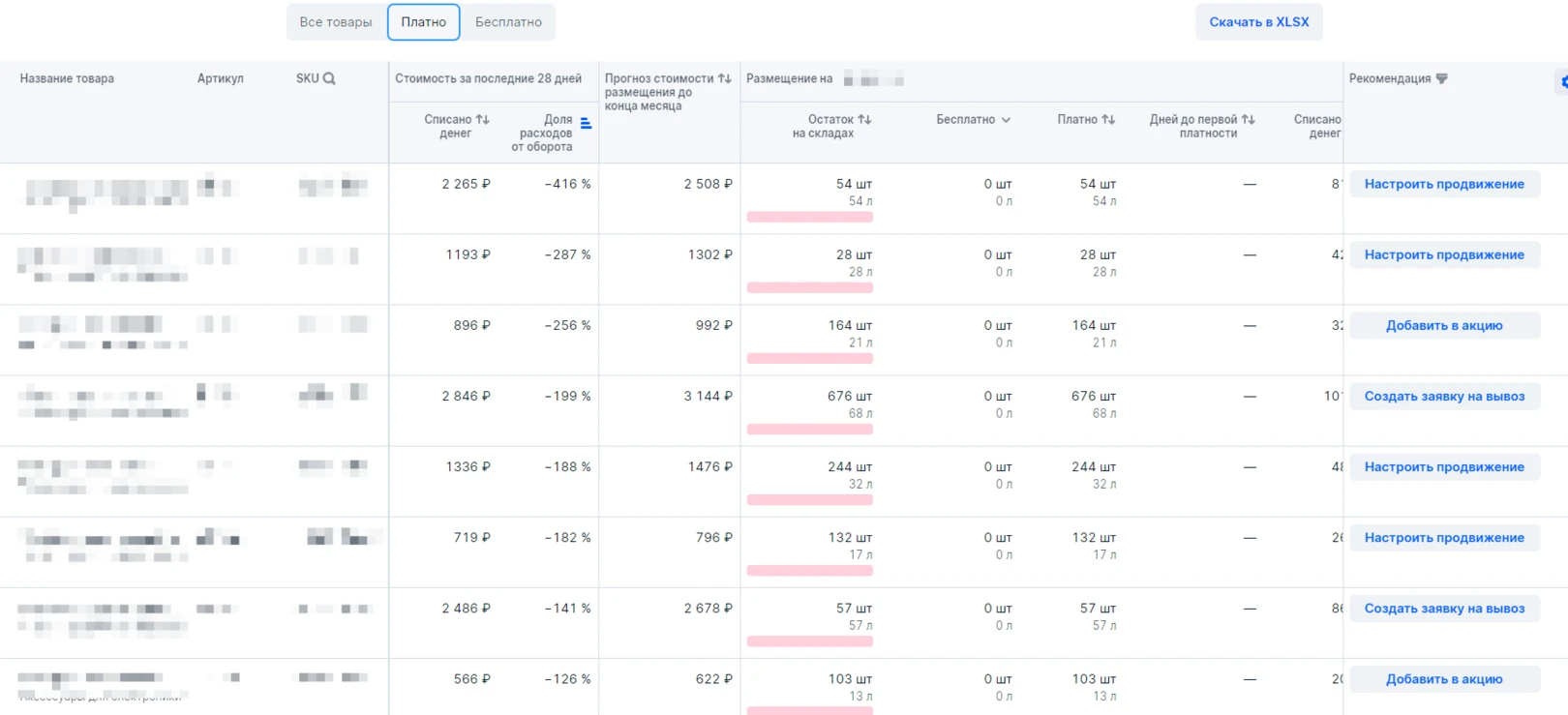This screenshot has width=1568, height=715.
Task: Open table settings gear icon
Action: click(x=1562, y=82)
